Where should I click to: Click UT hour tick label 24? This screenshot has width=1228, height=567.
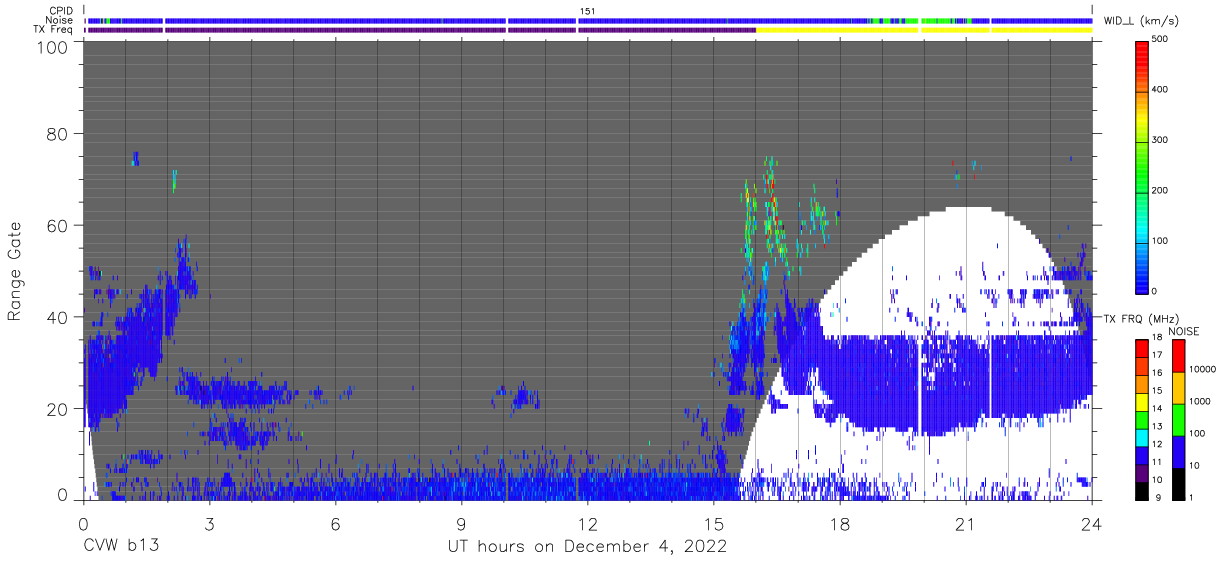[1091, 523]
